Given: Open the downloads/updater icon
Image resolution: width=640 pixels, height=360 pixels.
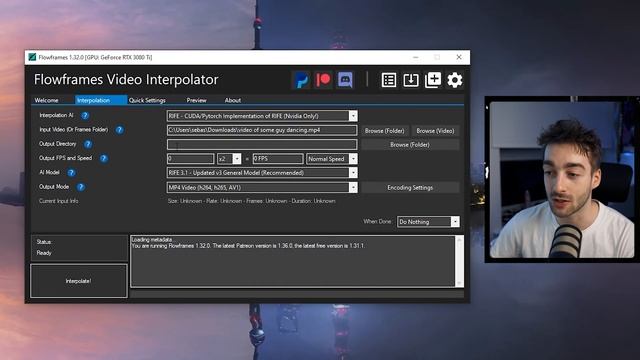Looking at the screenshot, I should (x=411, y=80).
